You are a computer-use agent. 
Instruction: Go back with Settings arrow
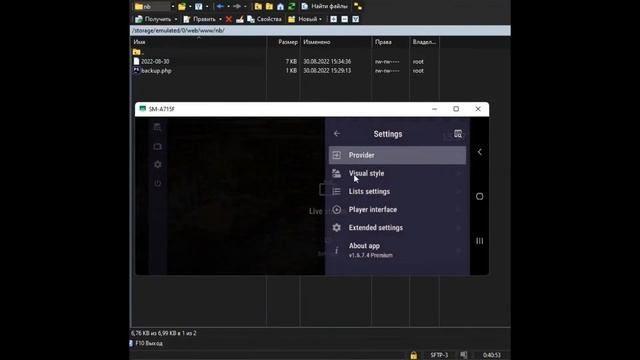click(337, 133)
